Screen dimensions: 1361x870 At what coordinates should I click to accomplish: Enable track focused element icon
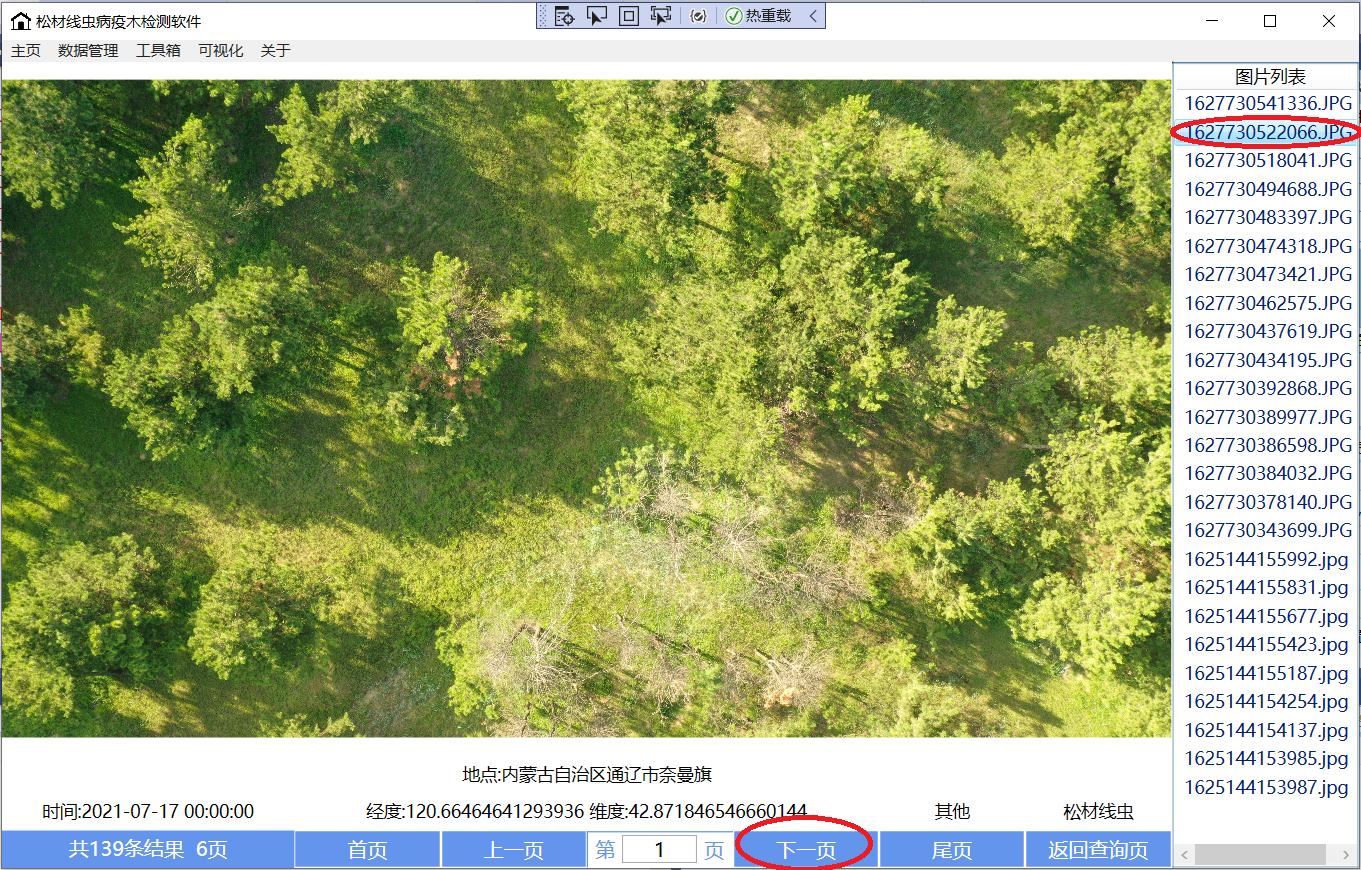[x=660, y=16]
